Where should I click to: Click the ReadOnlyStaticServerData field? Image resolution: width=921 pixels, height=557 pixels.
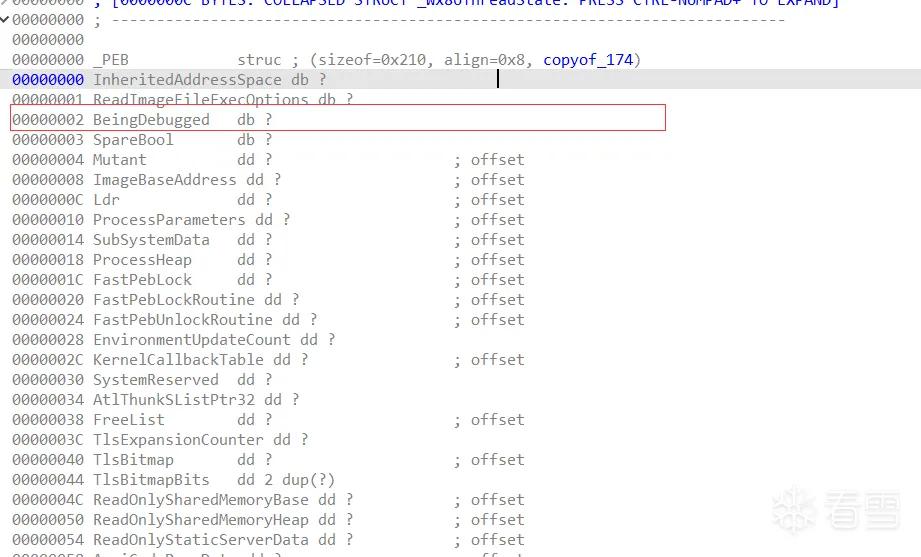point(201,539)
